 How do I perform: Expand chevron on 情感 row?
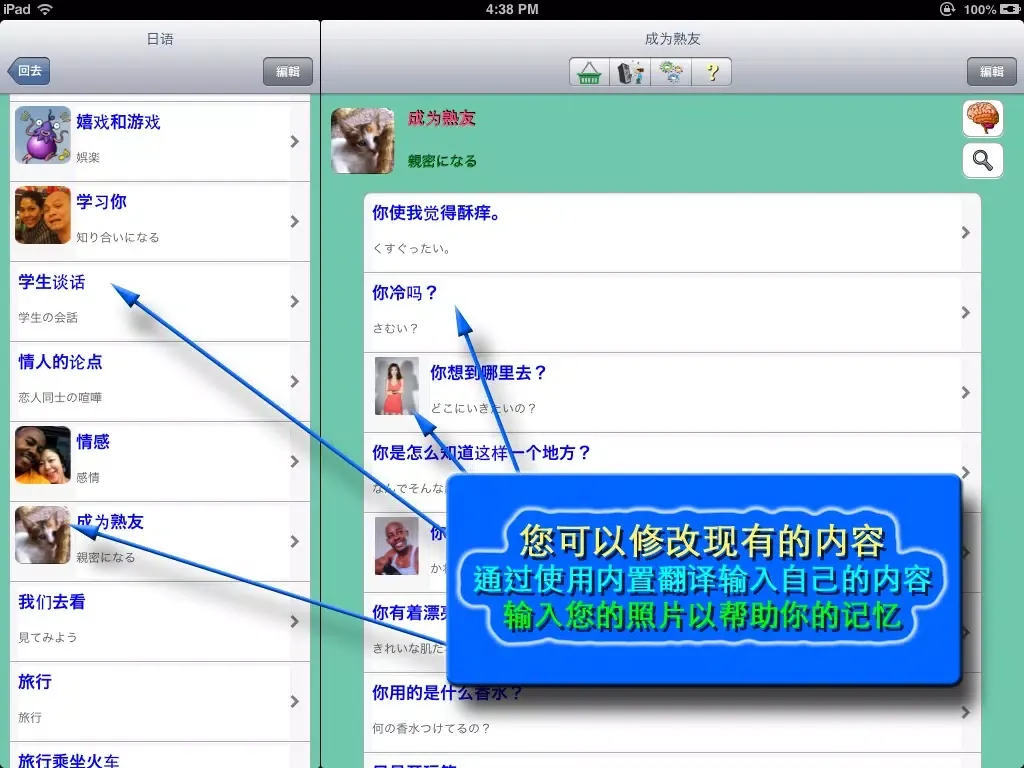coord(295,462)
